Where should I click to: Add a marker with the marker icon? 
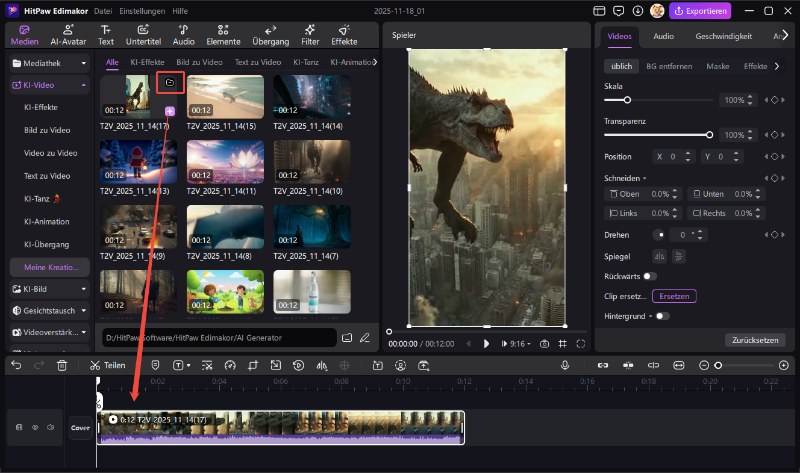point(156,365)
